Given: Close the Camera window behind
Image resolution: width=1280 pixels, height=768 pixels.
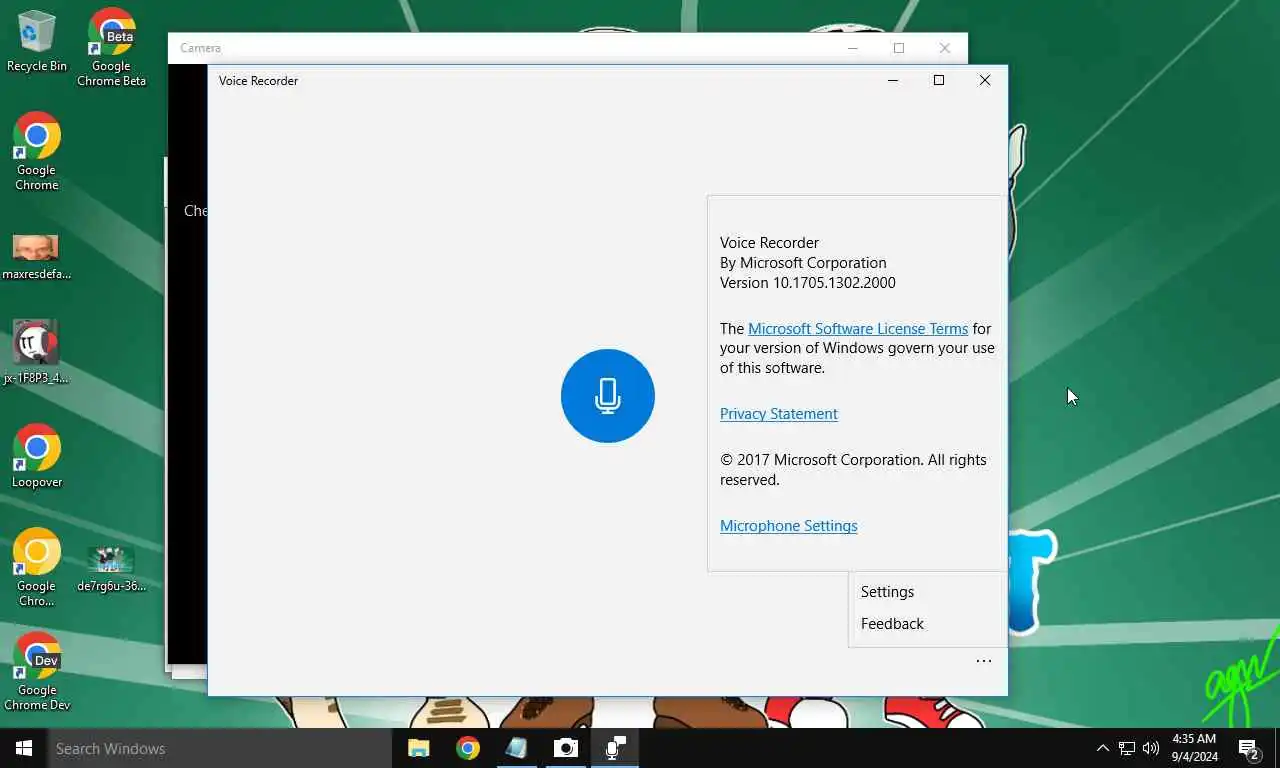Looking at the screenshot, I should (x=945, y=48).
